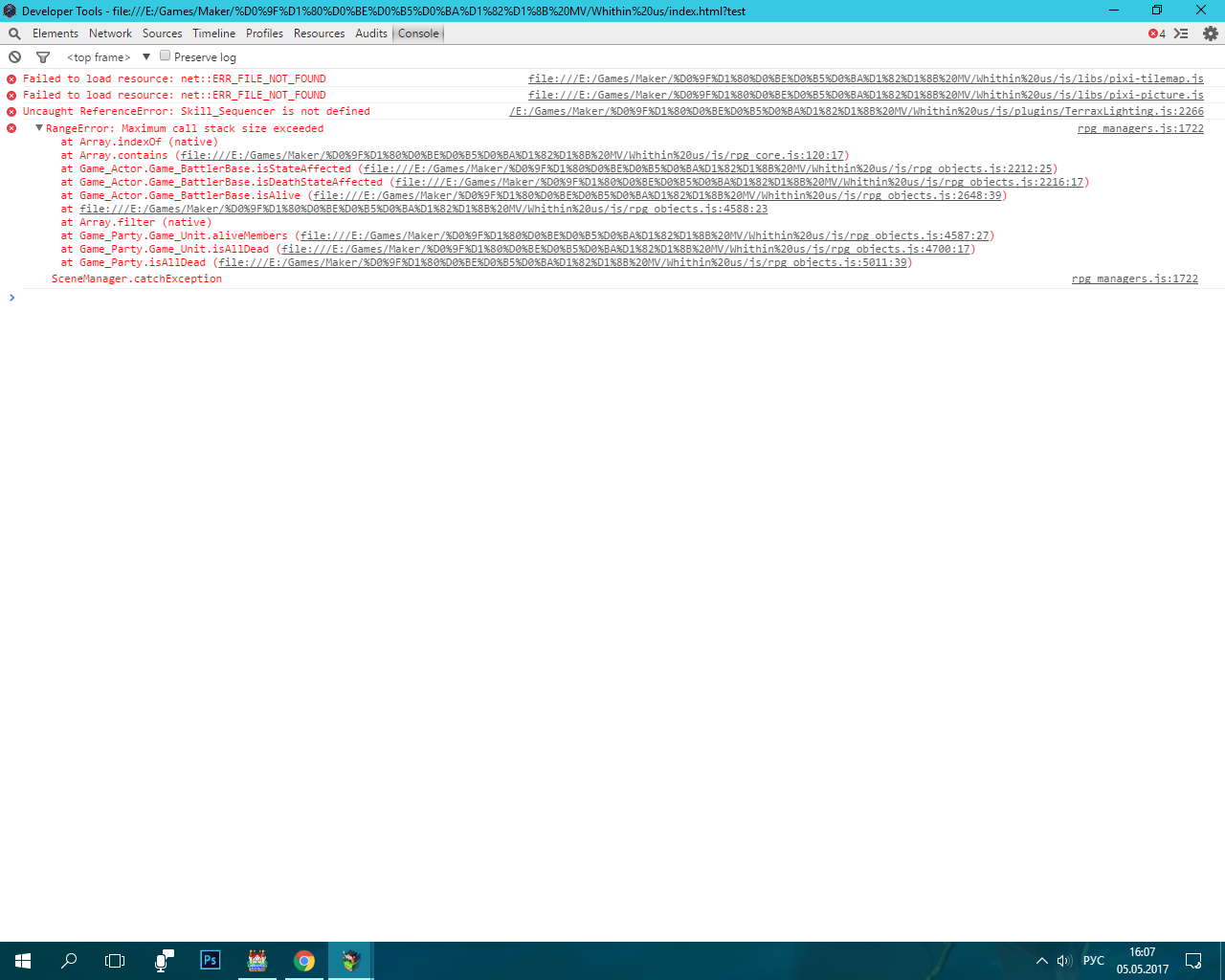Clear the console with the circle-slash icon

pos(14,57)
